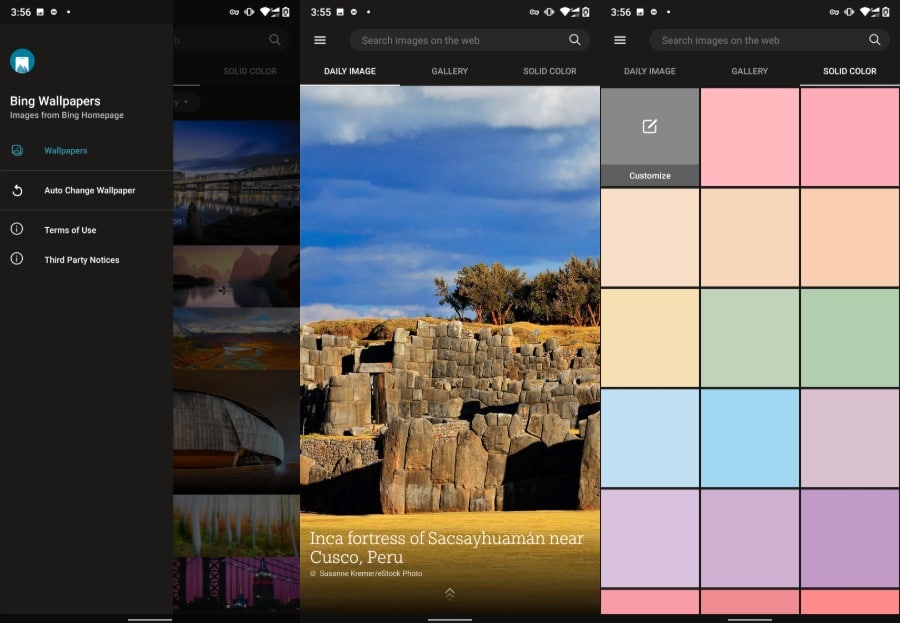Tap the Bing Wallpapers app logo in drawer

(x=22, y=61)
